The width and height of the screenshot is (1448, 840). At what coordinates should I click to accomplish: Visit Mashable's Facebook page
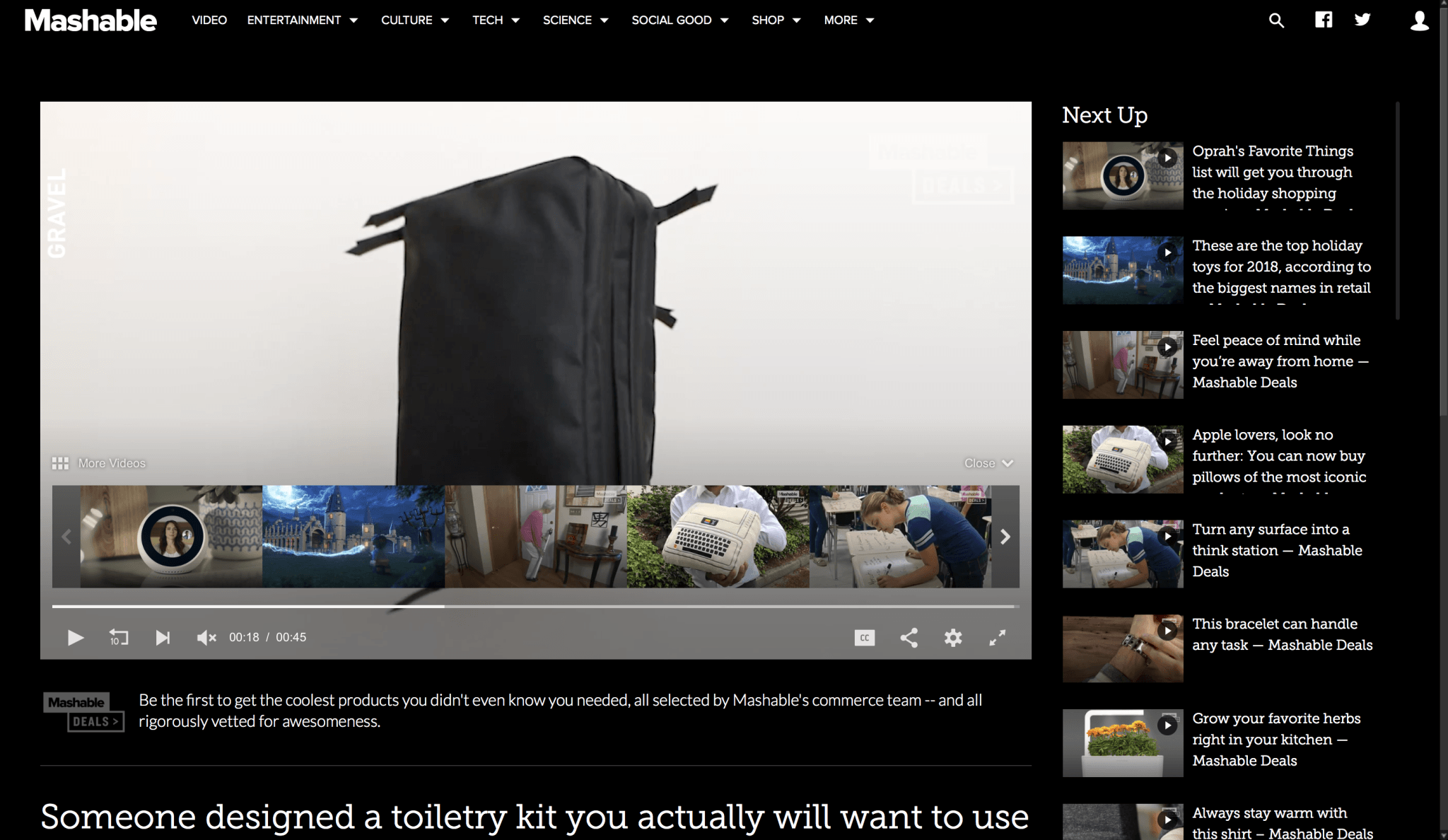point(1323,20)
